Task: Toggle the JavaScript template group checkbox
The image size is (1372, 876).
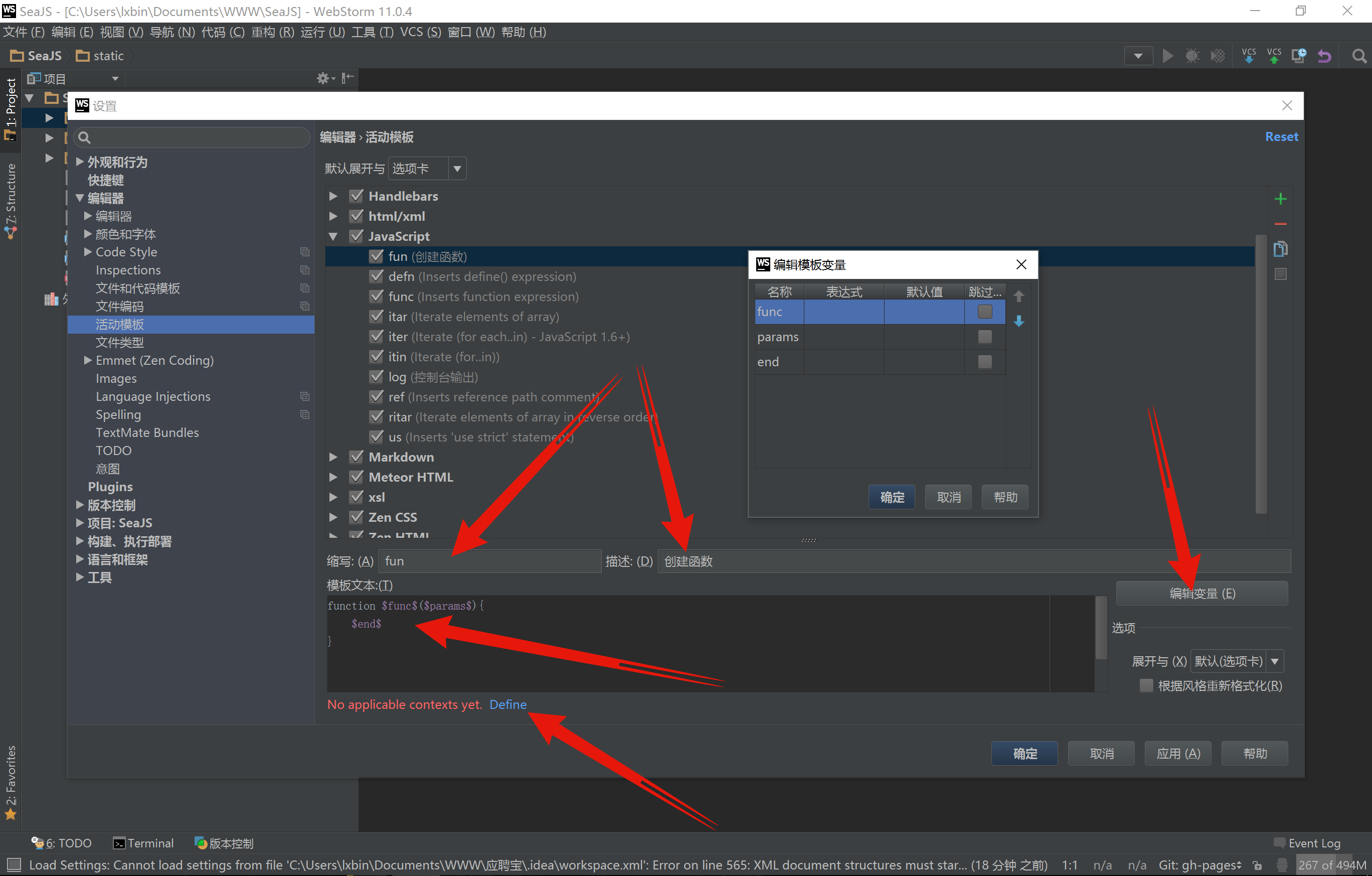Action: point(357,236)
